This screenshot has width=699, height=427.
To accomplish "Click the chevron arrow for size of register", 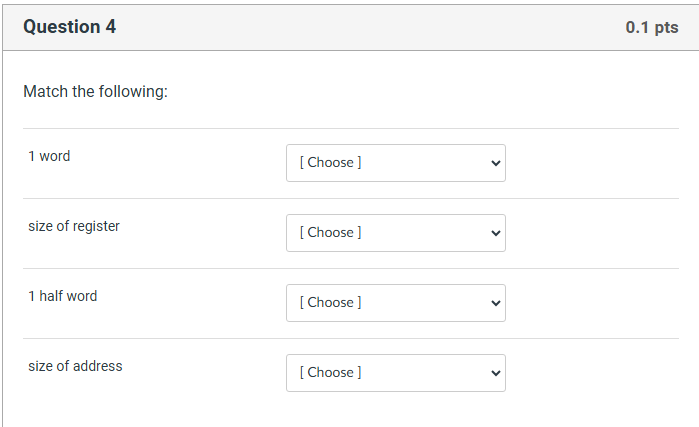I will pos(495,233).
